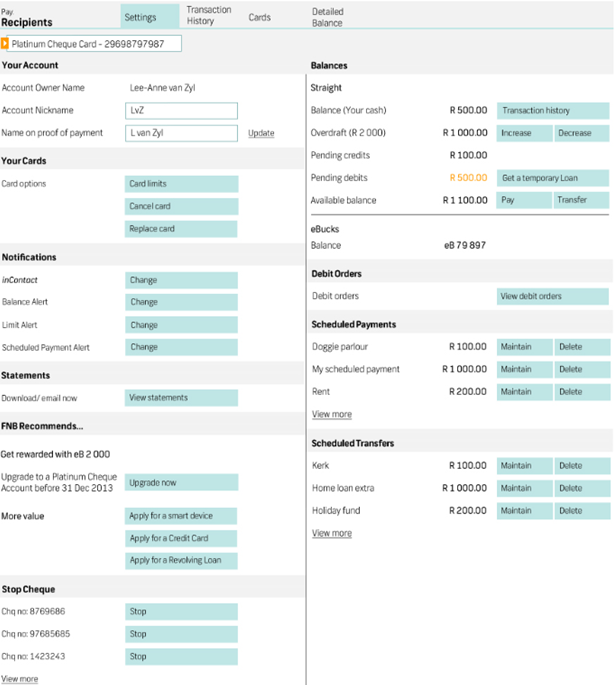Viewport: 615px width, 685px height.
Task: Decrease the overdraft
Action: pyautogui.click(x=582, y=133)
